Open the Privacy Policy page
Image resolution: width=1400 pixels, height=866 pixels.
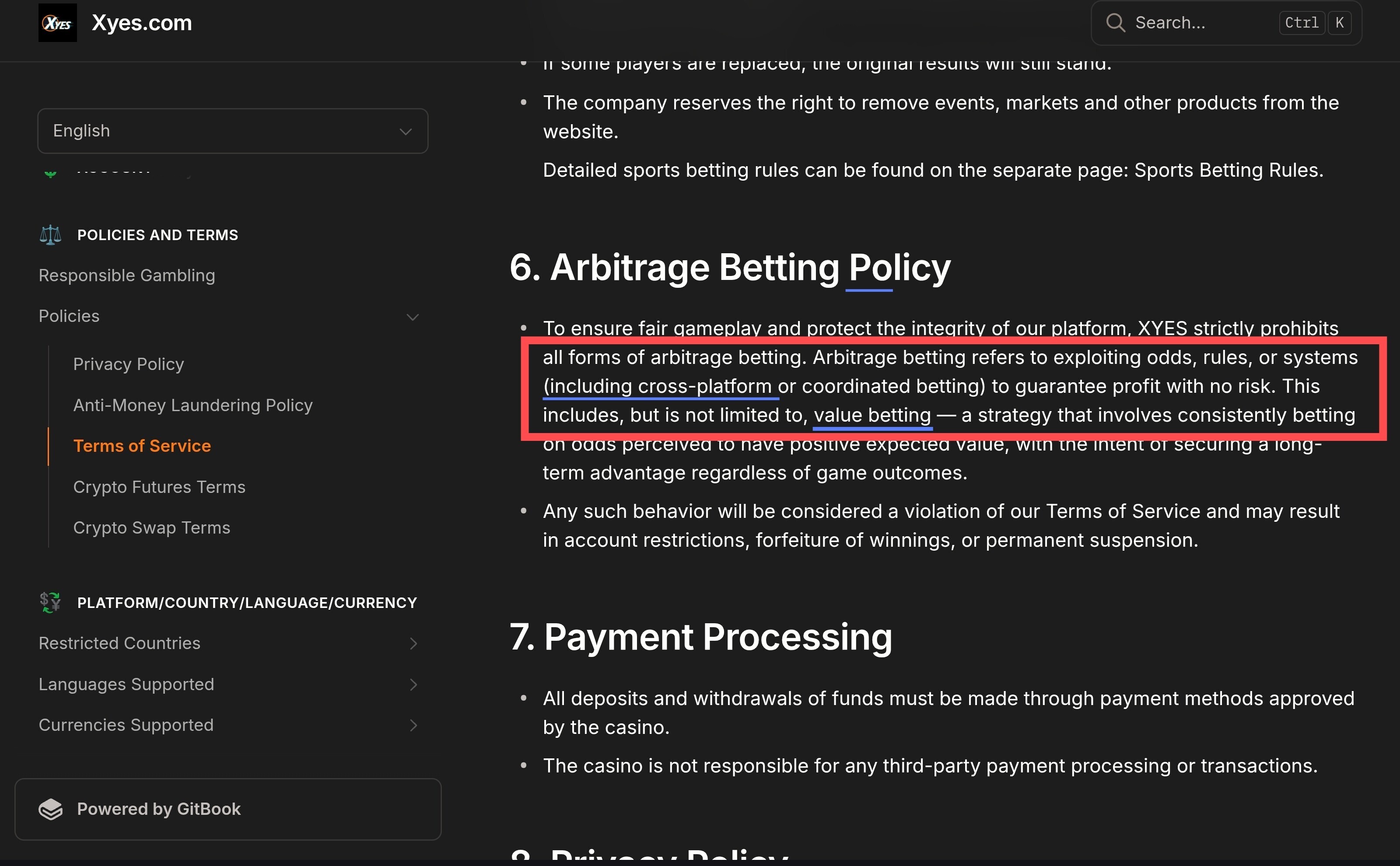point(128,364)
